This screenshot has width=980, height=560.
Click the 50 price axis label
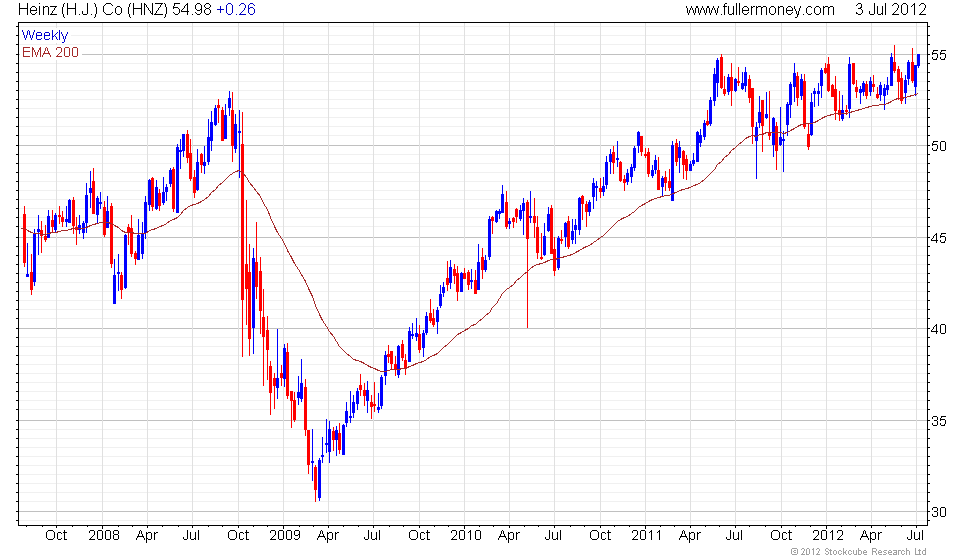939,146
